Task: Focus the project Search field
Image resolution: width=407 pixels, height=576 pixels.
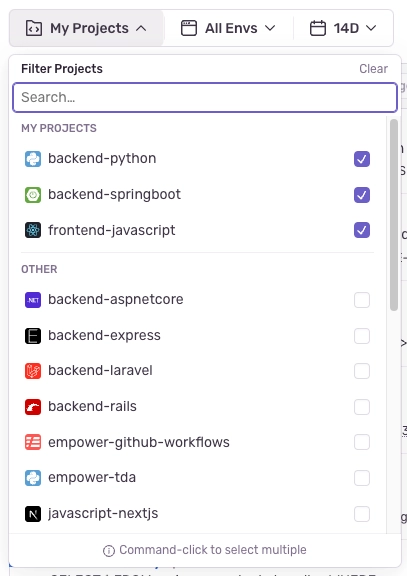Action: (x=205, y=97)
